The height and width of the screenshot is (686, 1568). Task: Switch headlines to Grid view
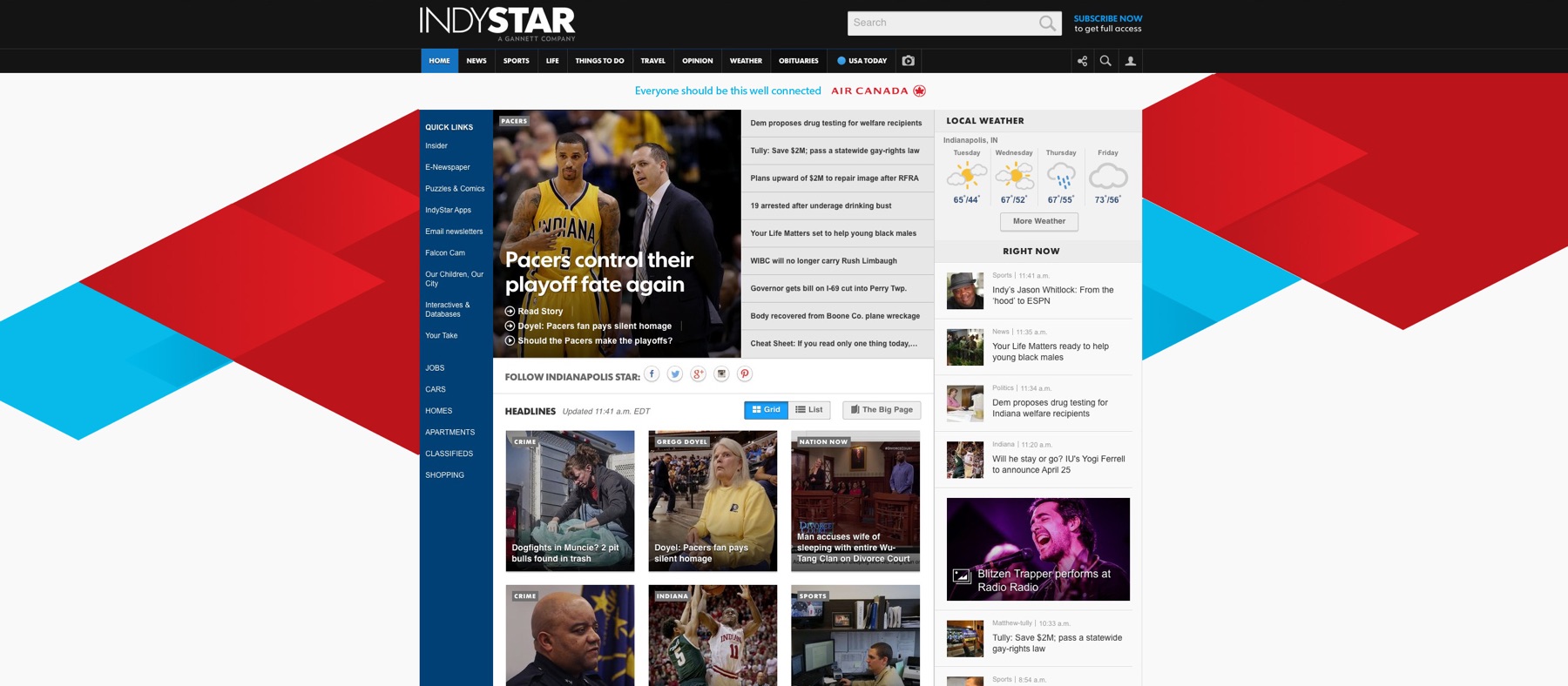point(766,410)
